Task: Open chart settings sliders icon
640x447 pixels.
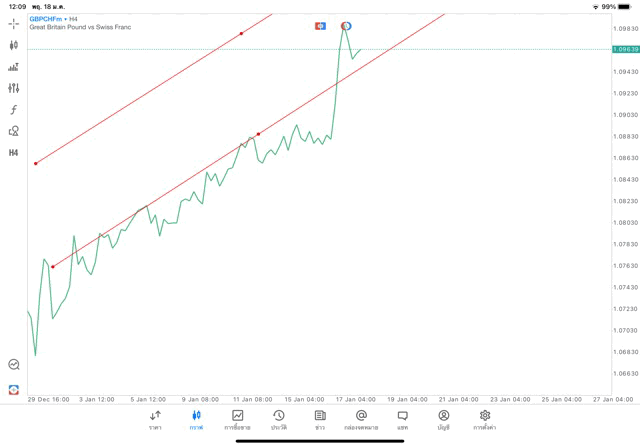Action: 14,88
